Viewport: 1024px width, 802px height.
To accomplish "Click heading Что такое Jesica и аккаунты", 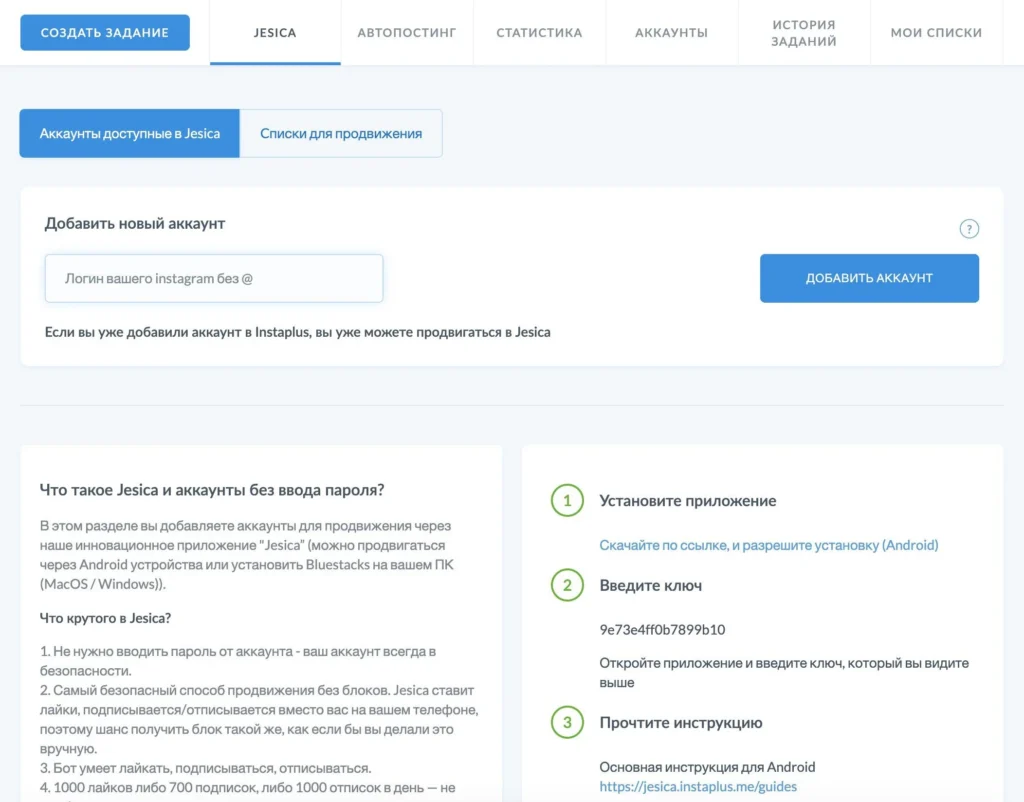I will tap(212, 490).
